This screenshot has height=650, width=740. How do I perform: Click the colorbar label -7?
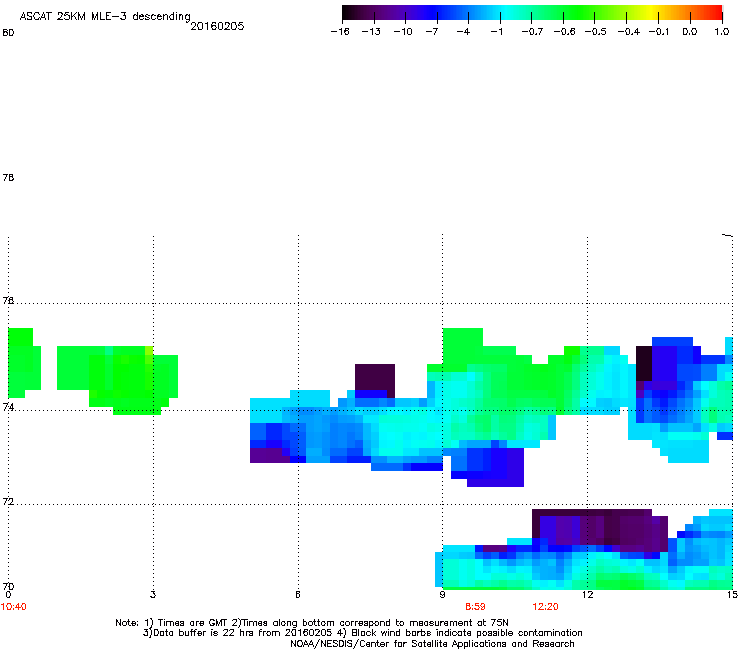coord(432,32)
